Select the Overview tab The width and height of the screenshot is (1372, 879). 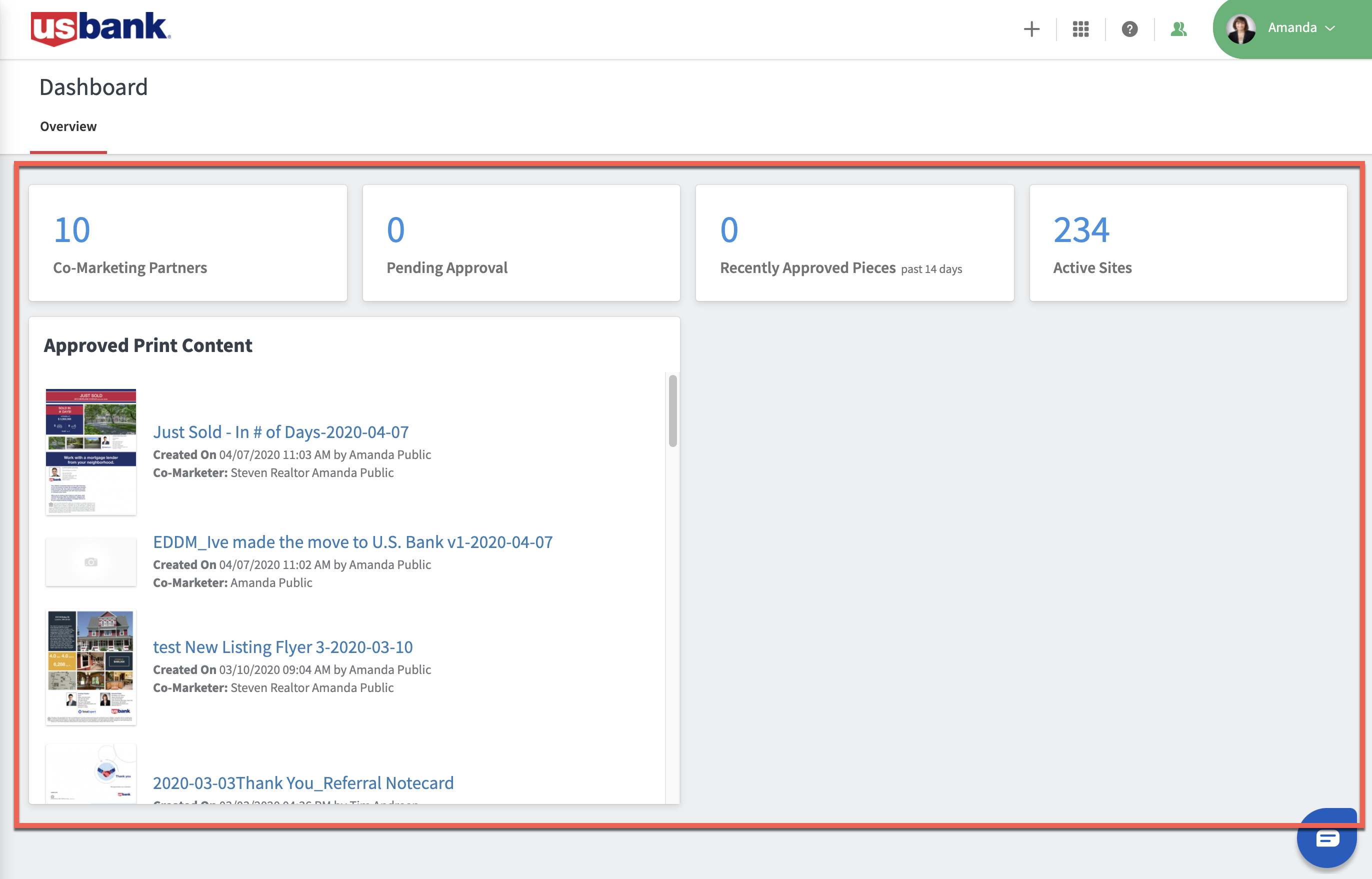click(x=68, y=126)
